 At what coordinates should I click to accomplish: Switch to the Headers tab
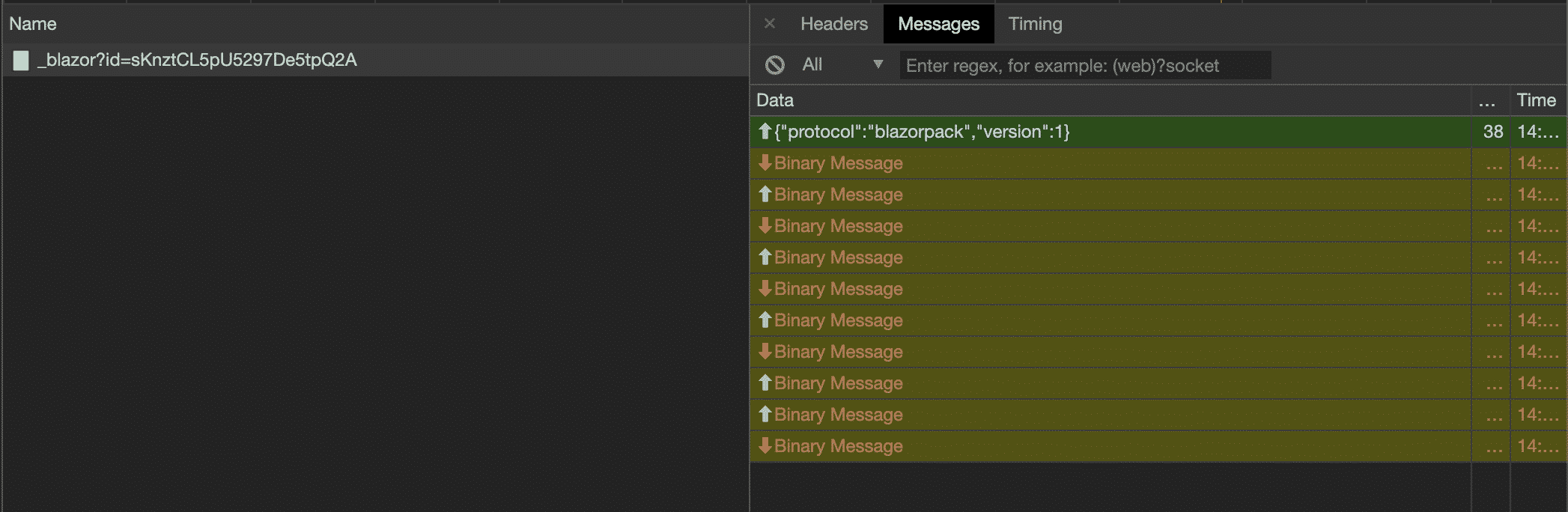pyautogui.click(x=833, y=24)
